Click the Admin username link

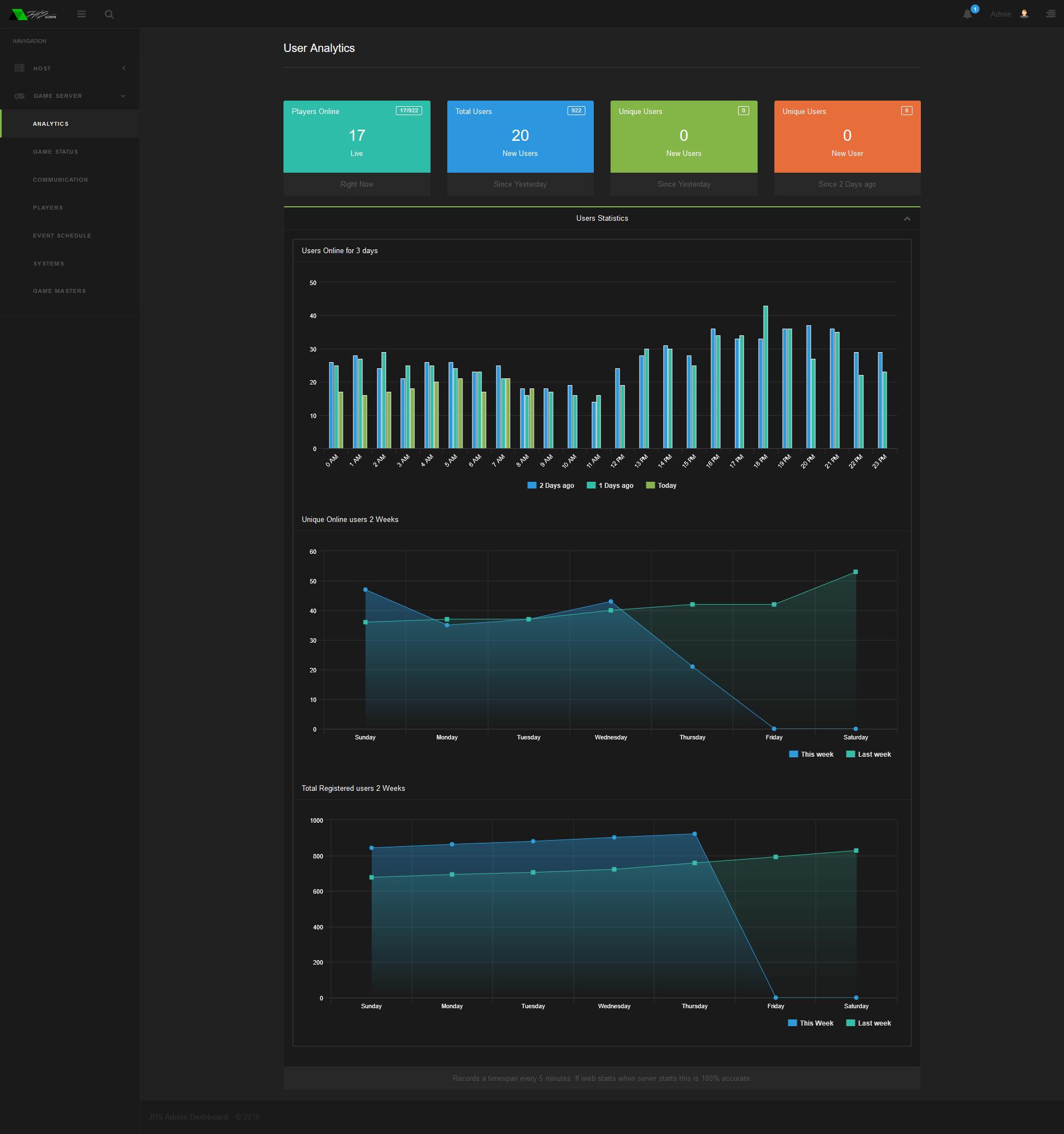coord(1000,15)
